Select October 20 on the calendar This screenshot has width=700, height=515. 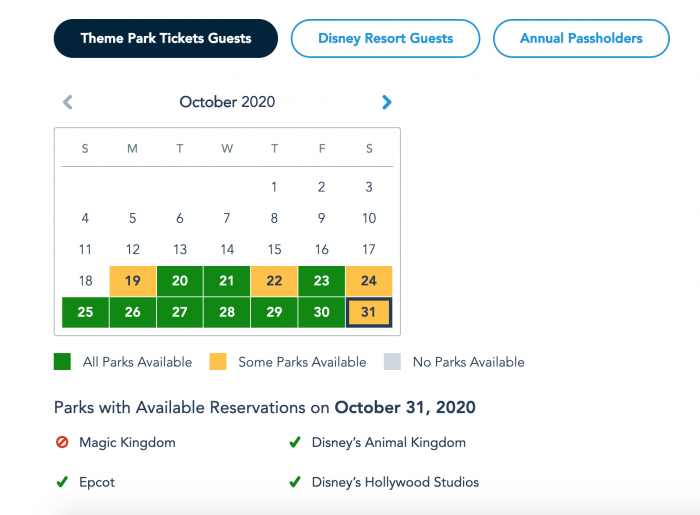(x=180, y=281)
